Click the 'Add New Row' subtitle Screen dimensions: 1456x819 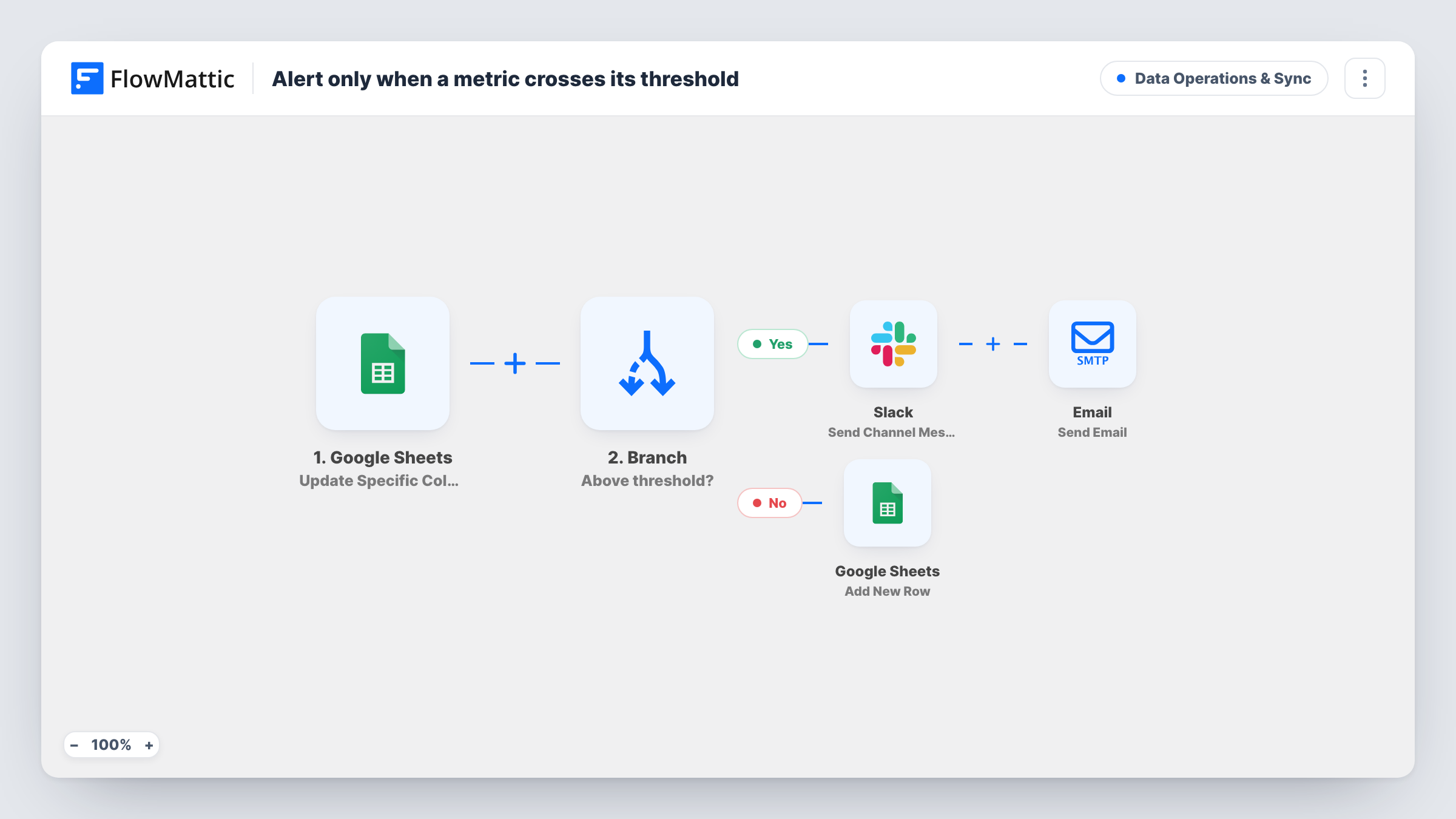tap(888, 591)
